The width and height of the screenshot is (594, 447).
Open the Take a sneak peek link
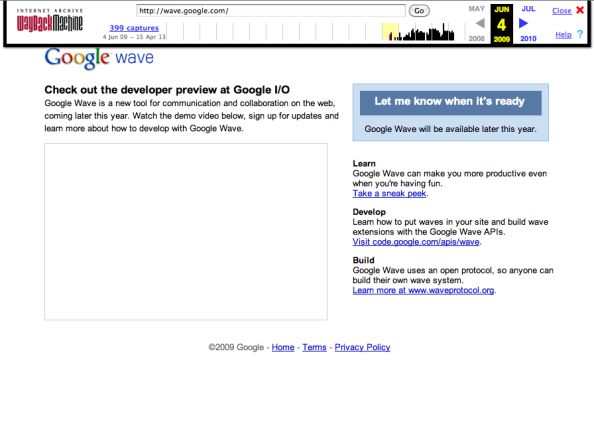pos(389,194)
